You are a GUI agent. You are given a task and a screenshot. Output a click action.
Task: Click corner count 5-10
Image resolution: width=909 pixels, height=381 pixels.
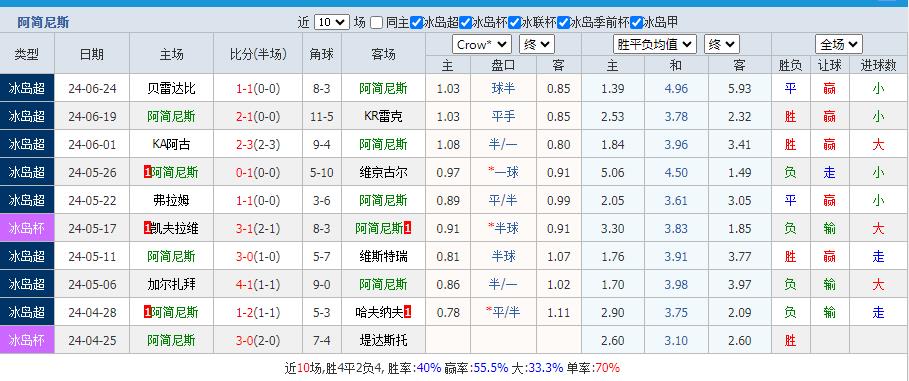coord(322,172)
